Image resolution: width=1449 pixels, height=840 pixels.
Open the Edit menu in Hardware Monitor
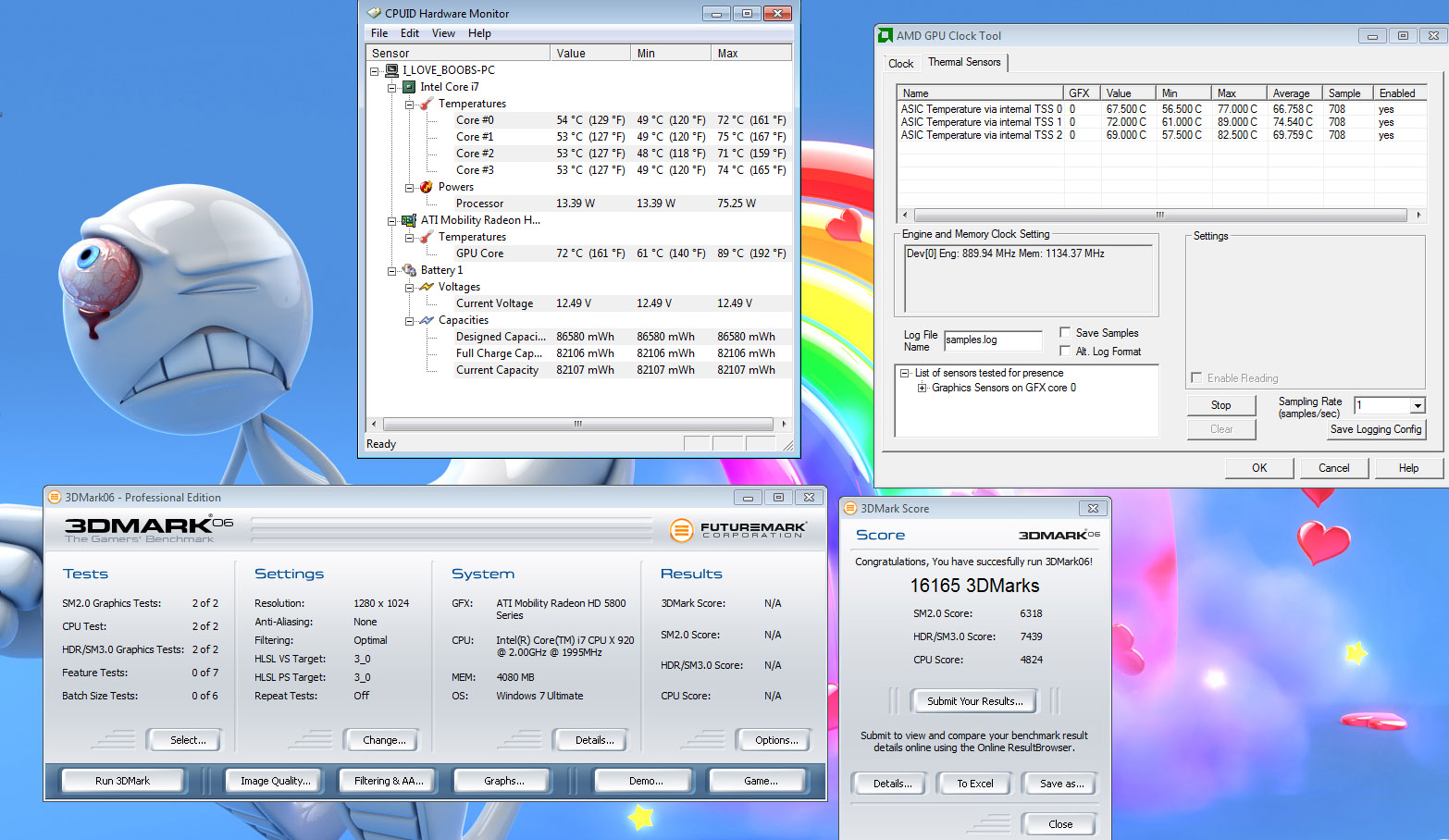(x=410, y=33)
